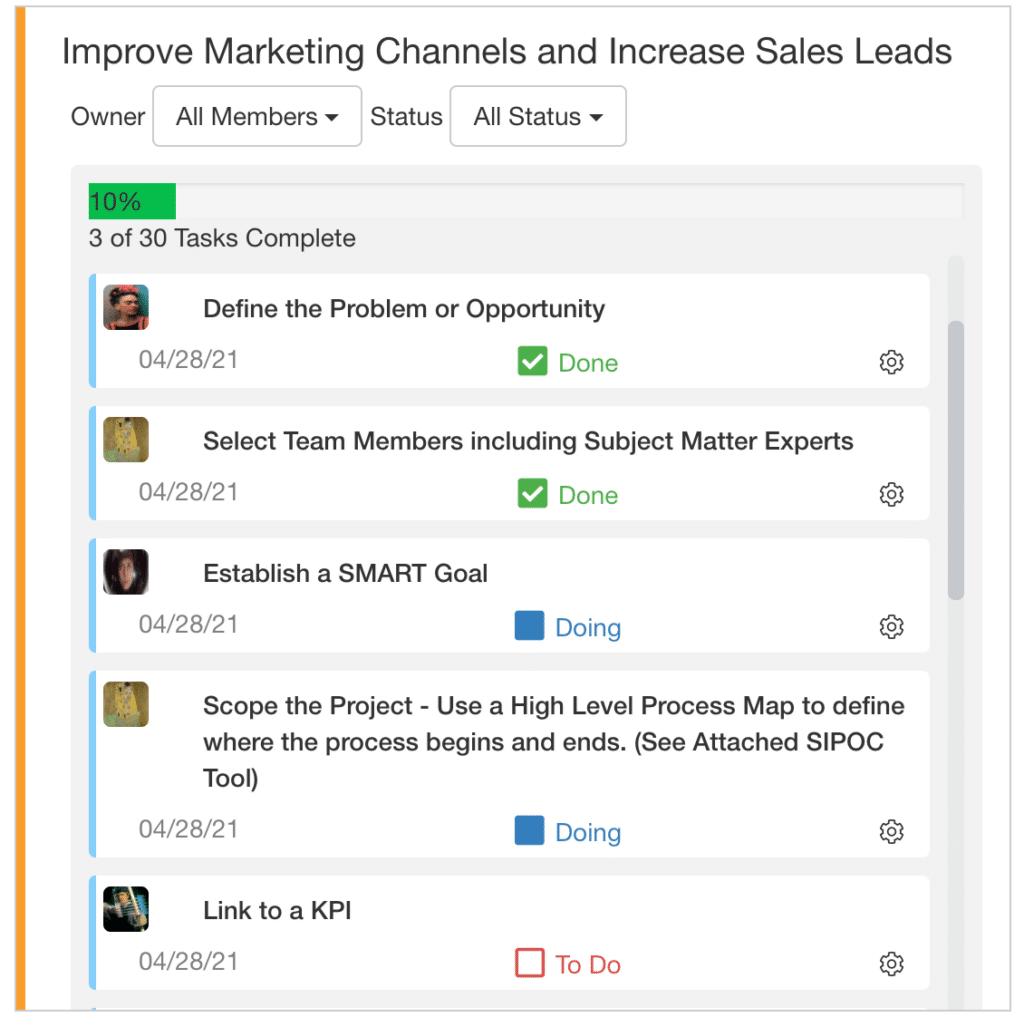1024x1017 pixels.
Task: Open gear settings for Select Team Members task
Action: pos(891,494)
